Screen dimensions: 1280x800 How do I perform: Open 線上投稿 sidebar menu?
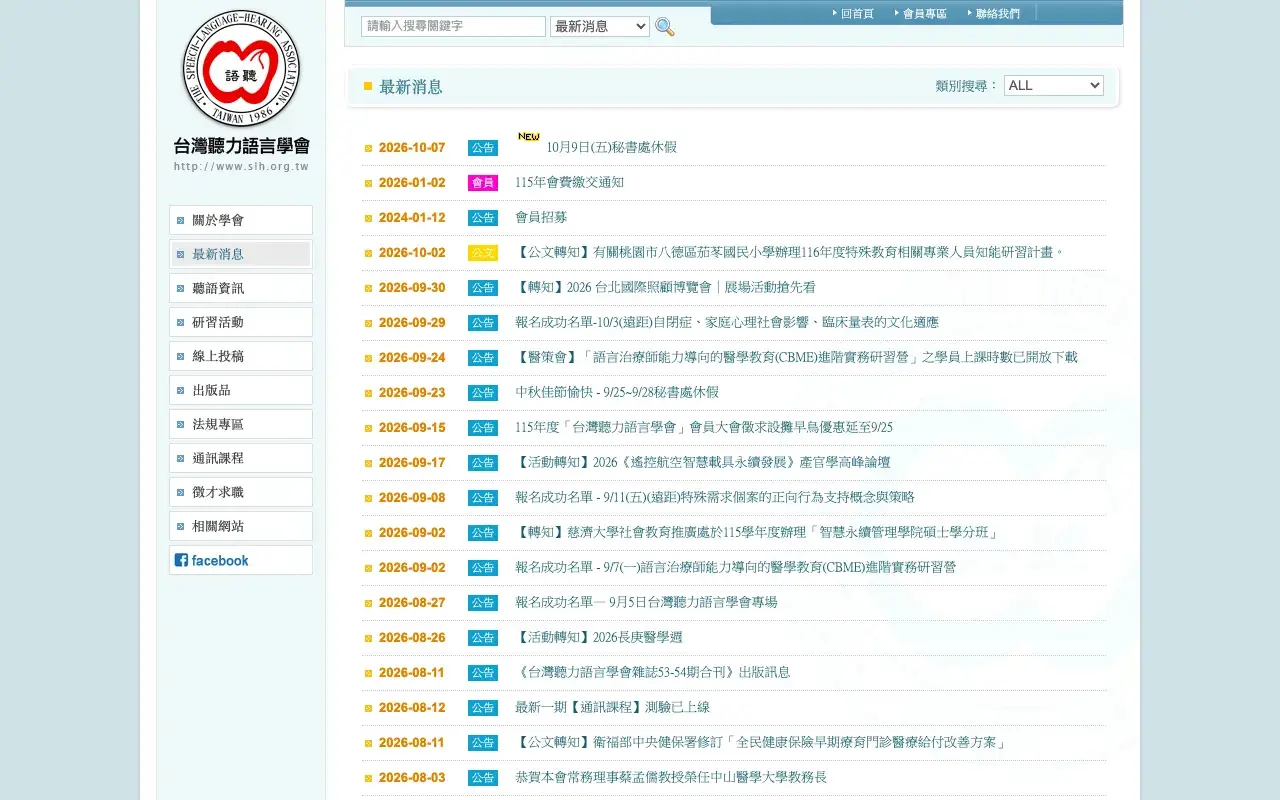coord(241,356)
